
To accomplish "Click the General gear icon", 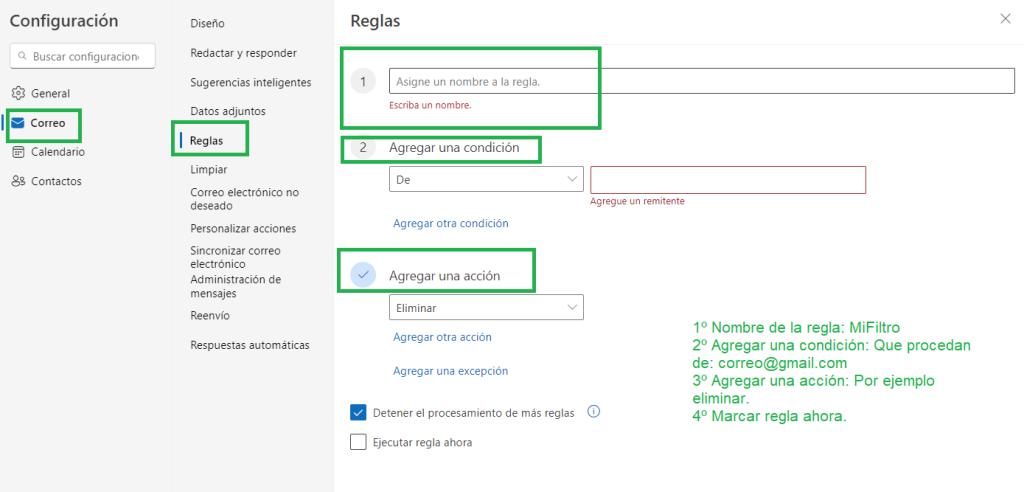I will click(x=18, y=93).
